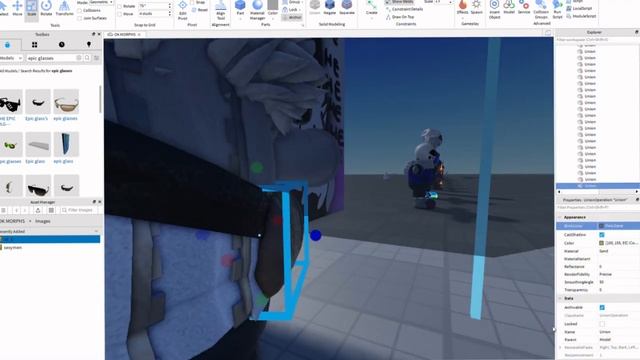Switch to Toolbox Creations bulb icon
Viewport: 640px width, 360px height.
point(89,44)
